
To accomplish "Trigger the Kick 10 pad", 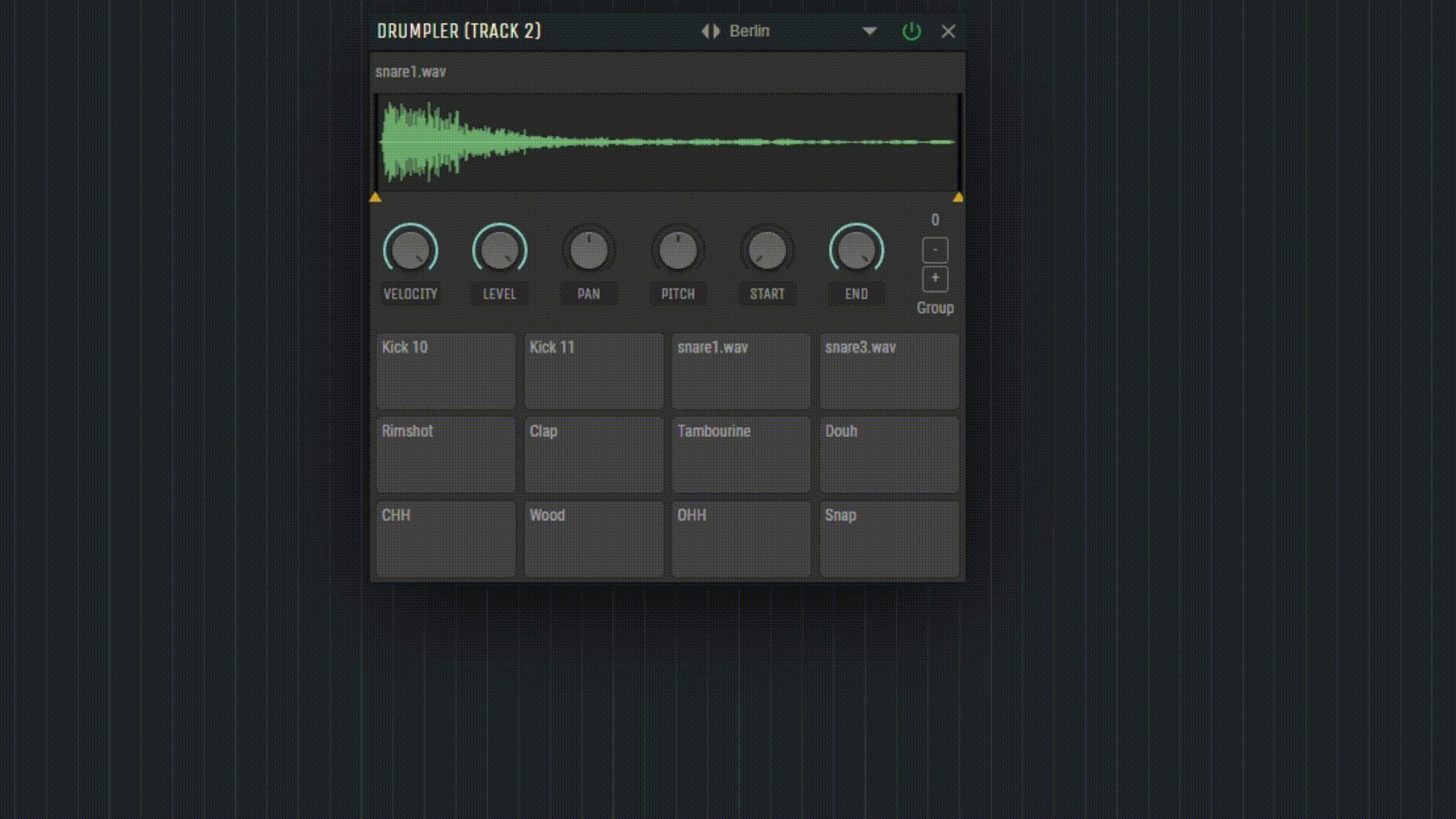I will click(445, 372).
